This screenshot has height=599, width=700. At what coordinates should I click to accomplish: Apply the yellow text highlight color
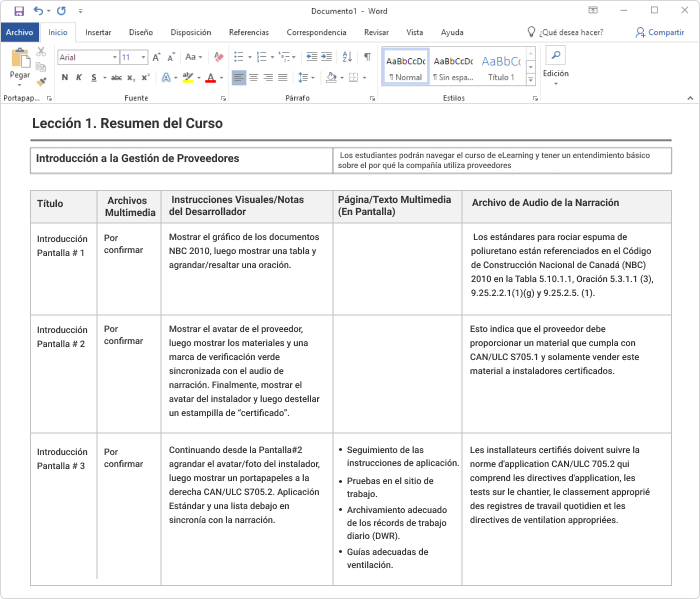coord(188,78)
